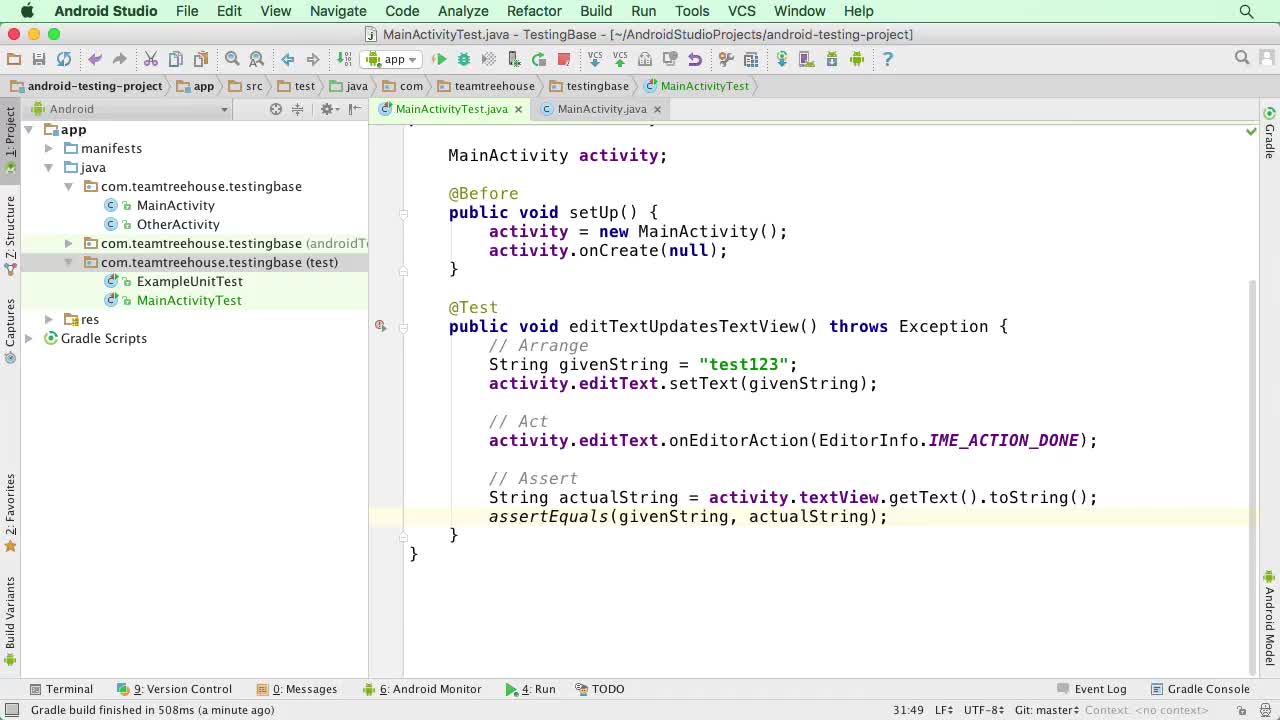Click the purple Revert icon

pos(695,59)
